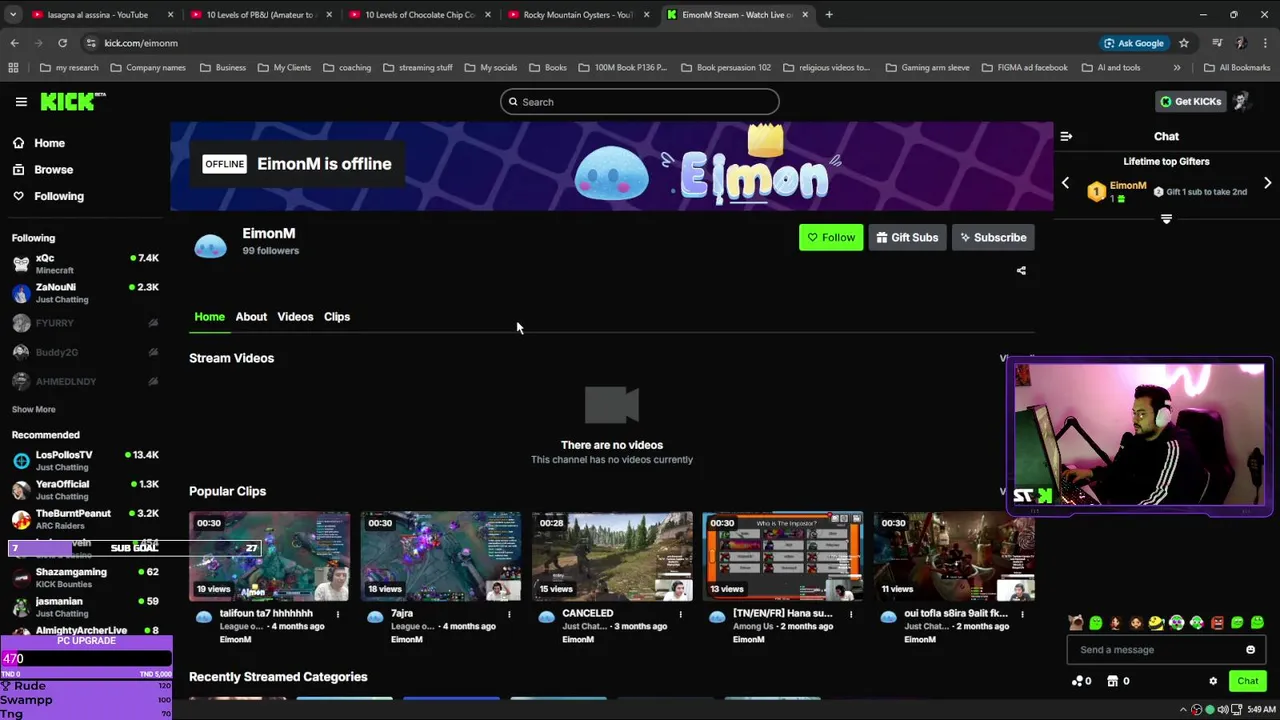
Task: Switch to the About tab
Action: (x=251, y=317)
